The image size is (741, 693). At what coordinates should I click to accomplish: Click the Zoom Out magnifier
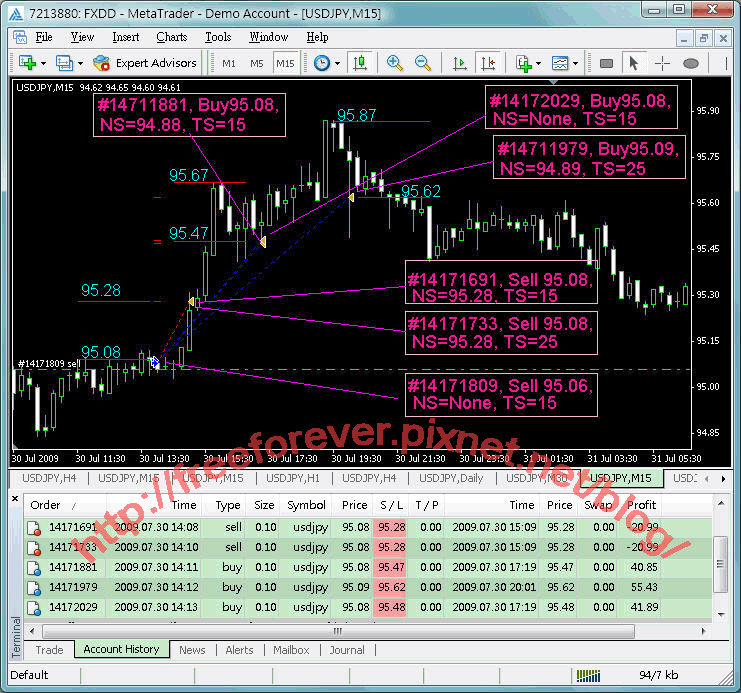423,63
